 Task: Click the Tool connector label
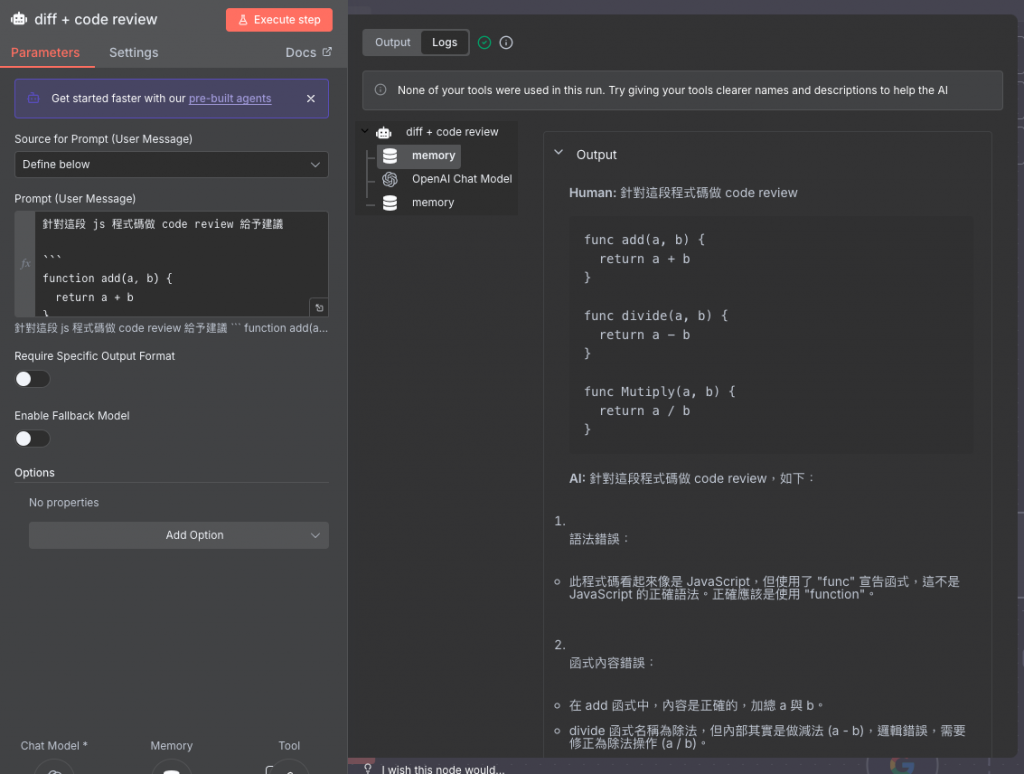[x=289, y=745]
